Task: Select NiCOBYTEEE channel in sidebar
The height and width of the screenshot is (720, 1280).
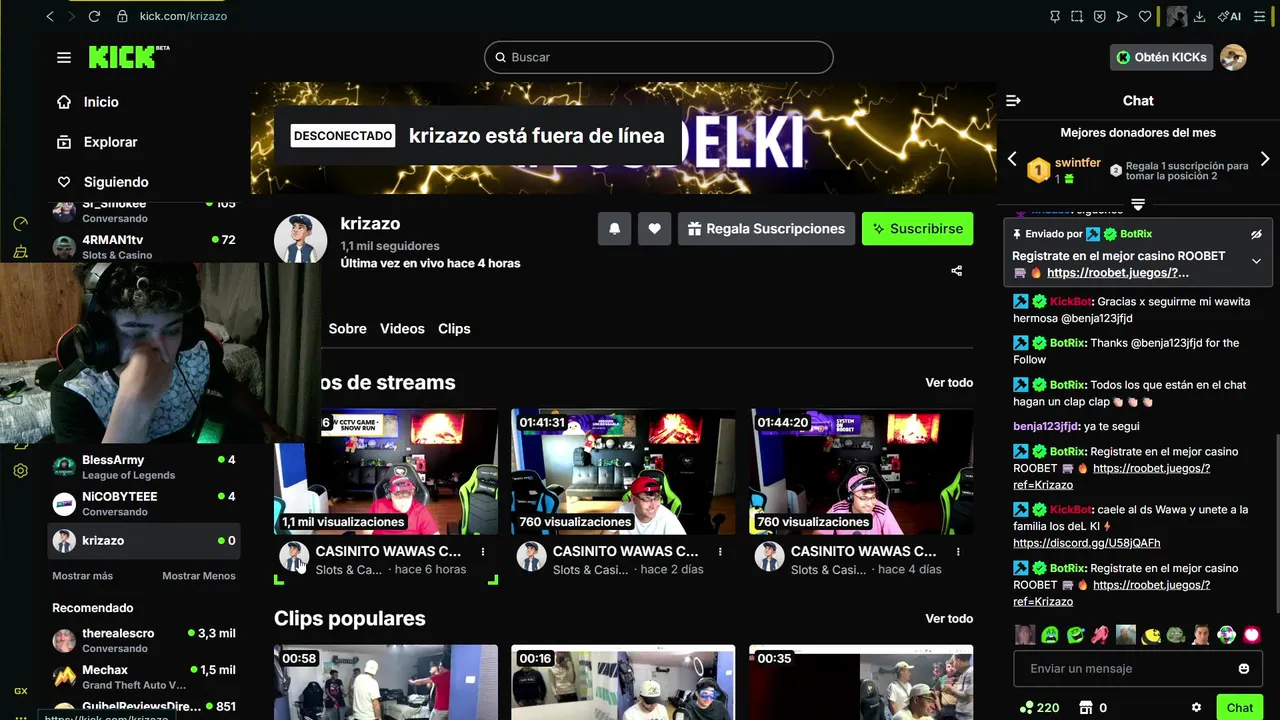Action: pos(145,503)
